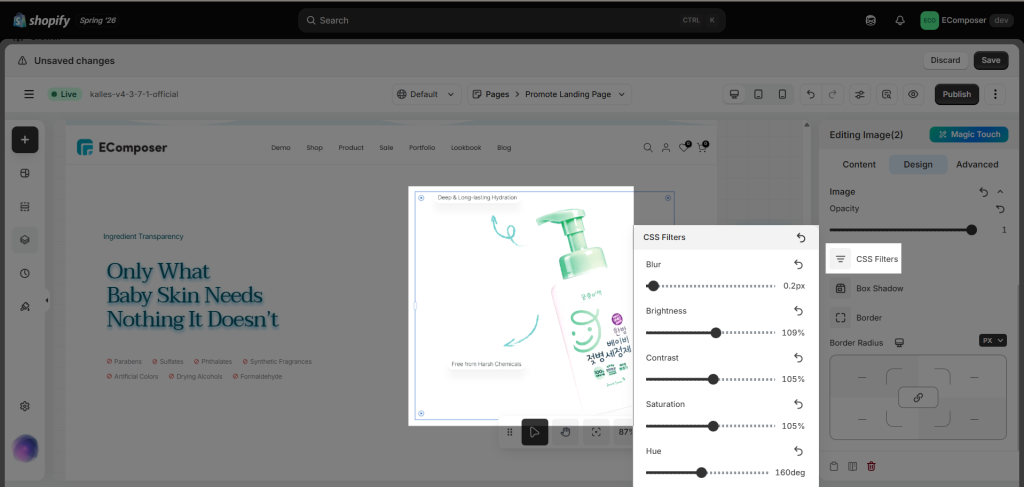This screenshot has width=1024, height=487.
Task: Click the redo arrow in top toolbar
Action: click(x=832, y=94)
